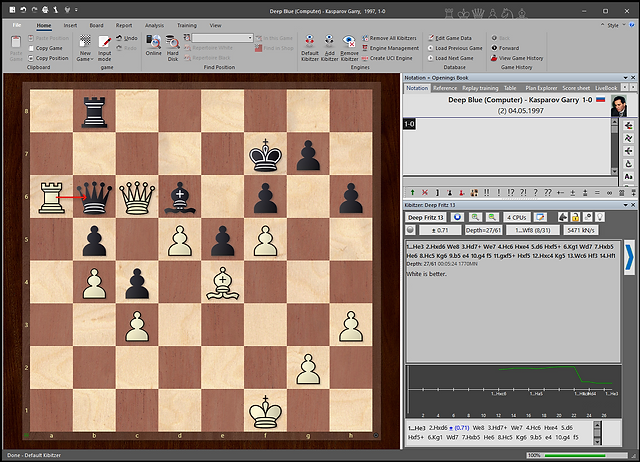Open the Plan Explorer tab
Image resolution: width=640 pixels, height=462 pixels.
541,88
